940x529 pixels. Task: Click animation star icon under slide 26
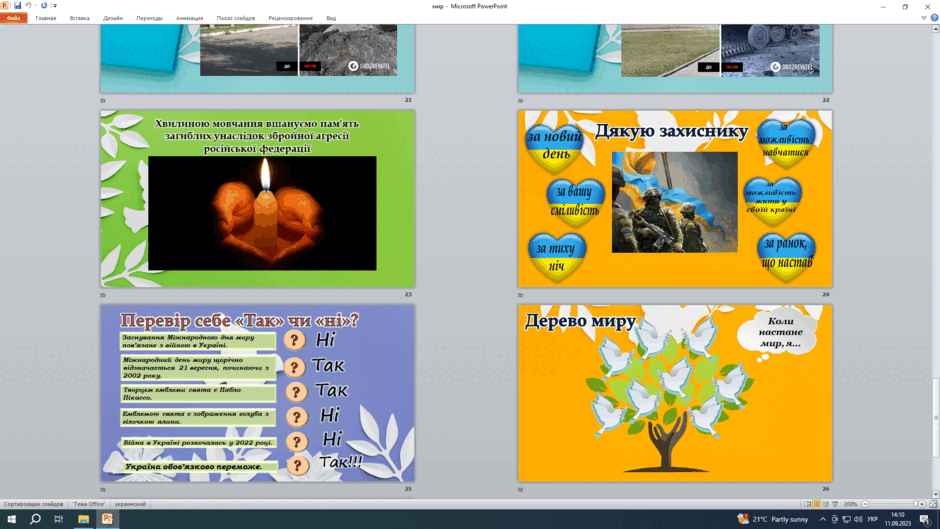coord(520,489)
